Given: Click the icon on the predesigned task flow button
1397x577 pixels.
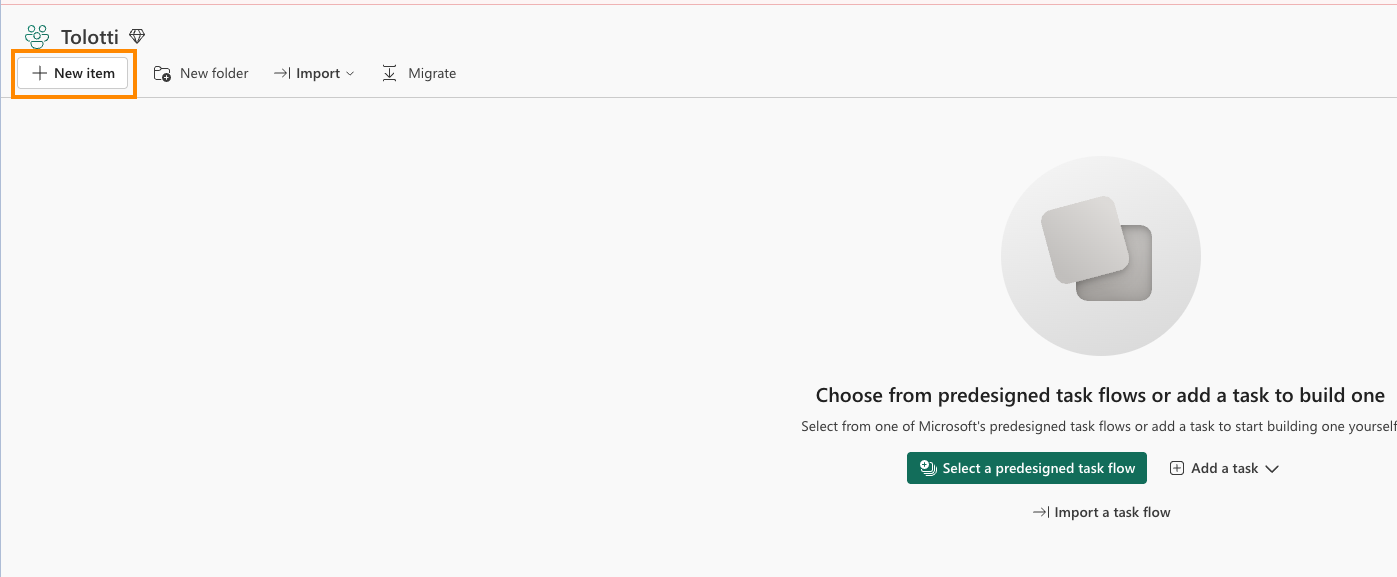Looking at the screenshot, I should point(927,468).
